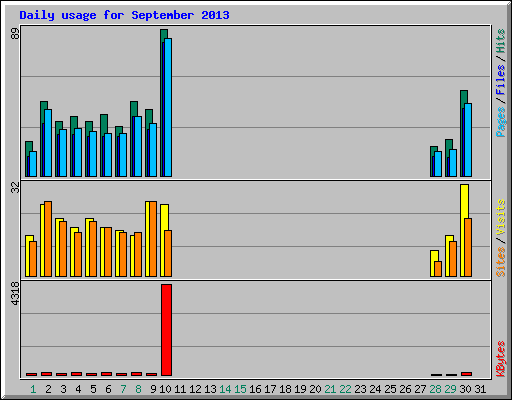Viewport: 512px width, 400px height.
Task: Click day label '5' on the x-axis
Action: coord(93,389)
